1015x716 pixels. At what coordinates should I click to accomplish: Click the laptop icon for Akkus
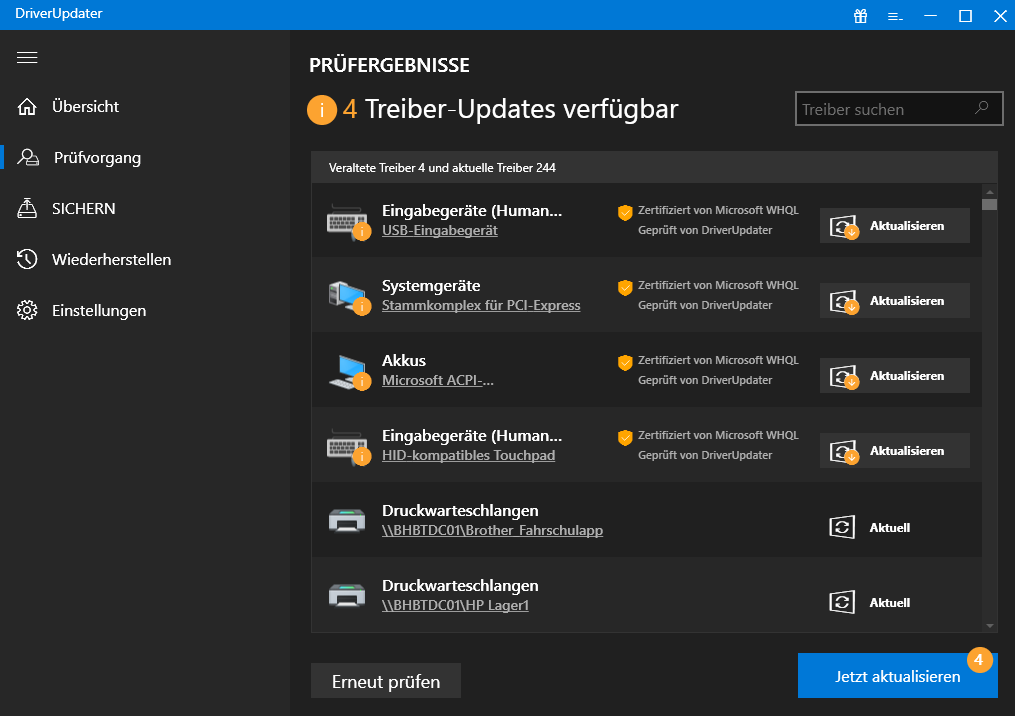[347, 371]
